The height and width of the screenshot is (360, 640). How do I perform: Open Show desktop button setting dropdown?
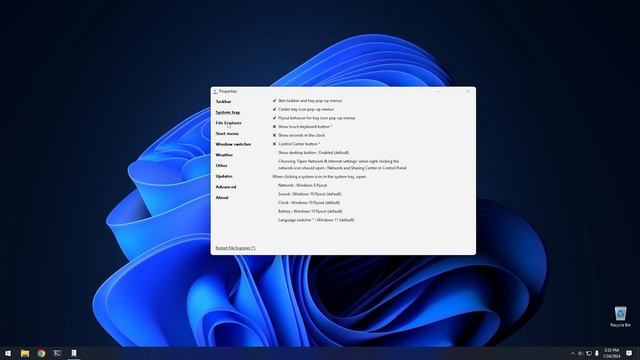pos(313,153)
